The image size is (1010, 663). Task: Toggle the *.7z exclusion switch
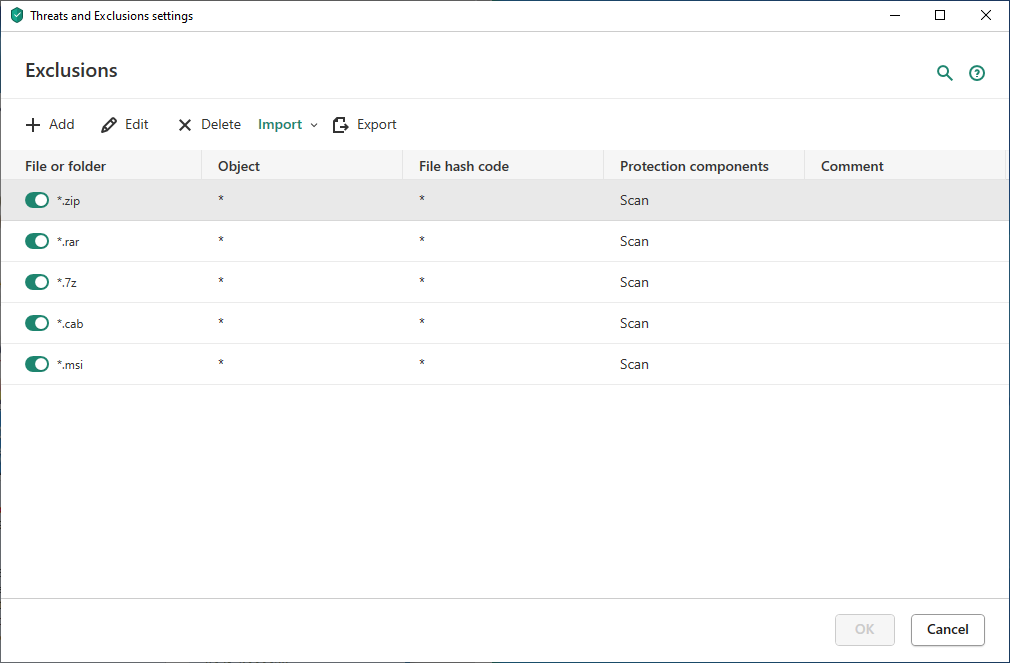tap(37, 282)
